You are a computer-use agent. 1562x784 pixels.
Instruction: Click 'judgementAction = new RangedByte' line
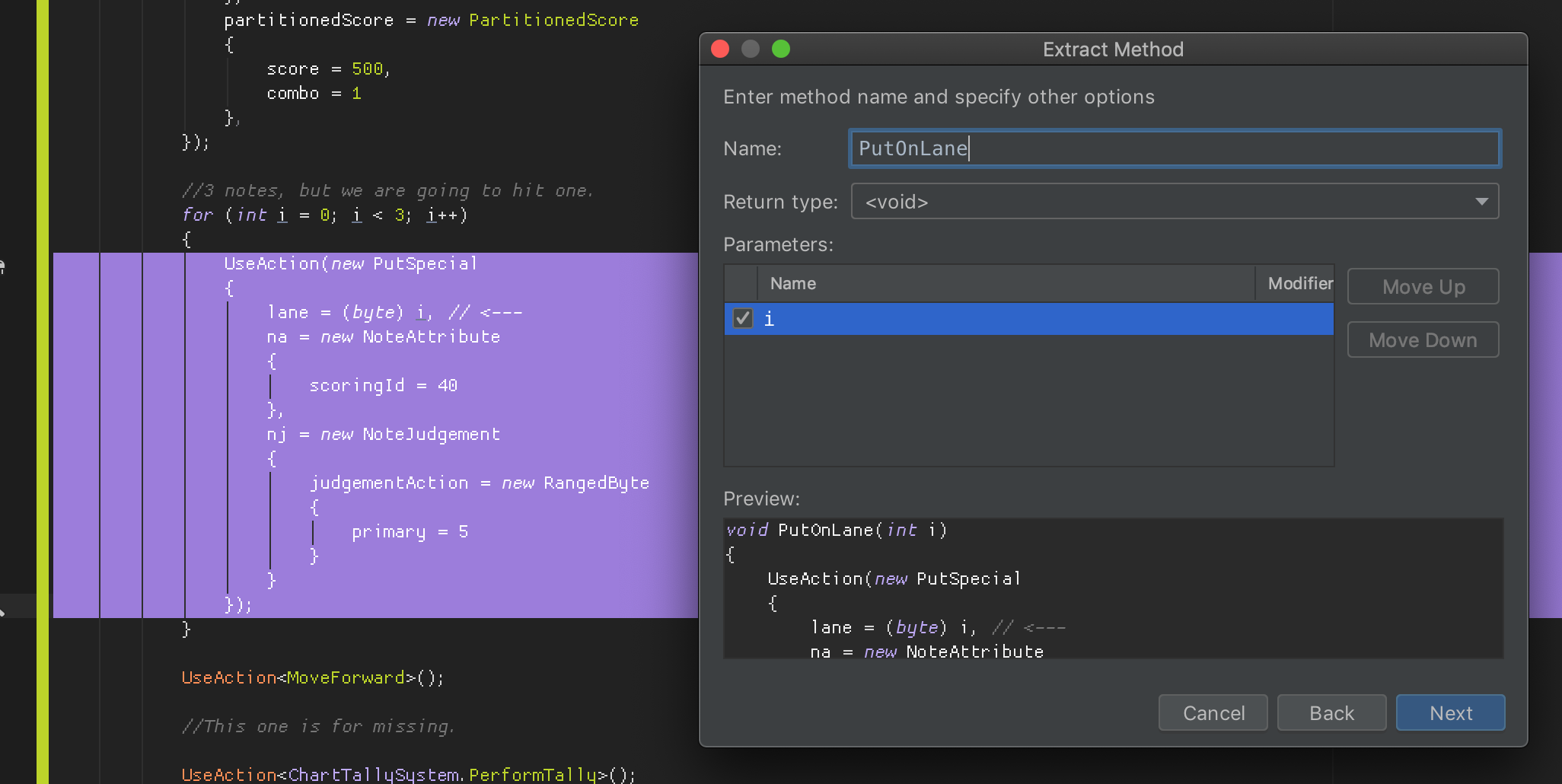pos(479,483)
